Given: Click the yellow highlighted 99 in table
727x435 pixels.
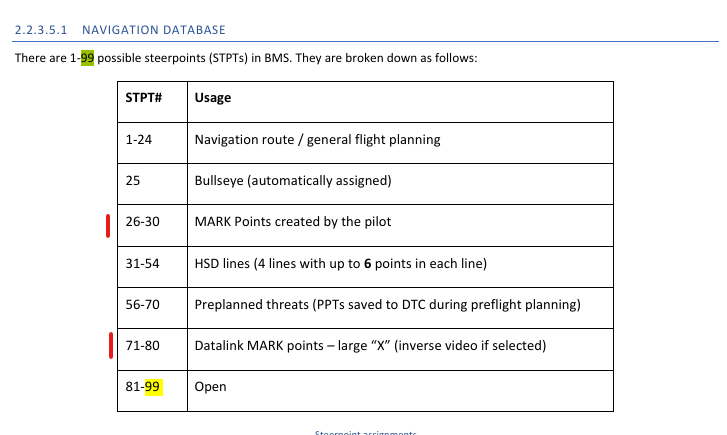Looking at the screenshot, I should coord(153,387).
